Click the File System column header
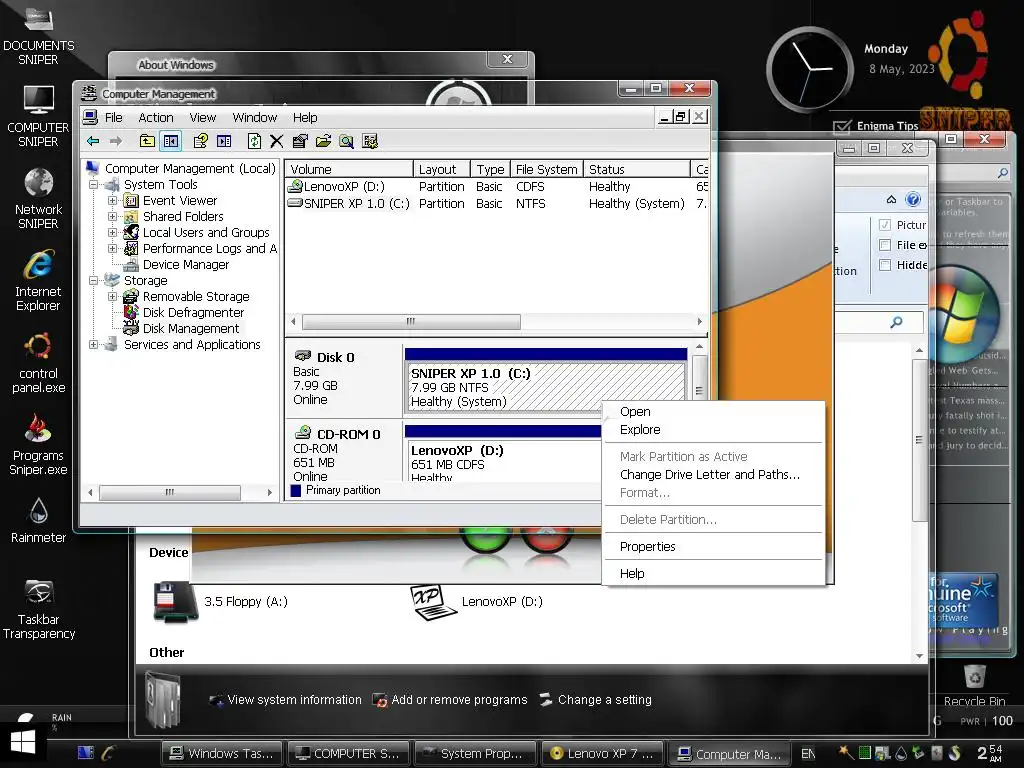The image size is (1024, 768). coord(546,169)
